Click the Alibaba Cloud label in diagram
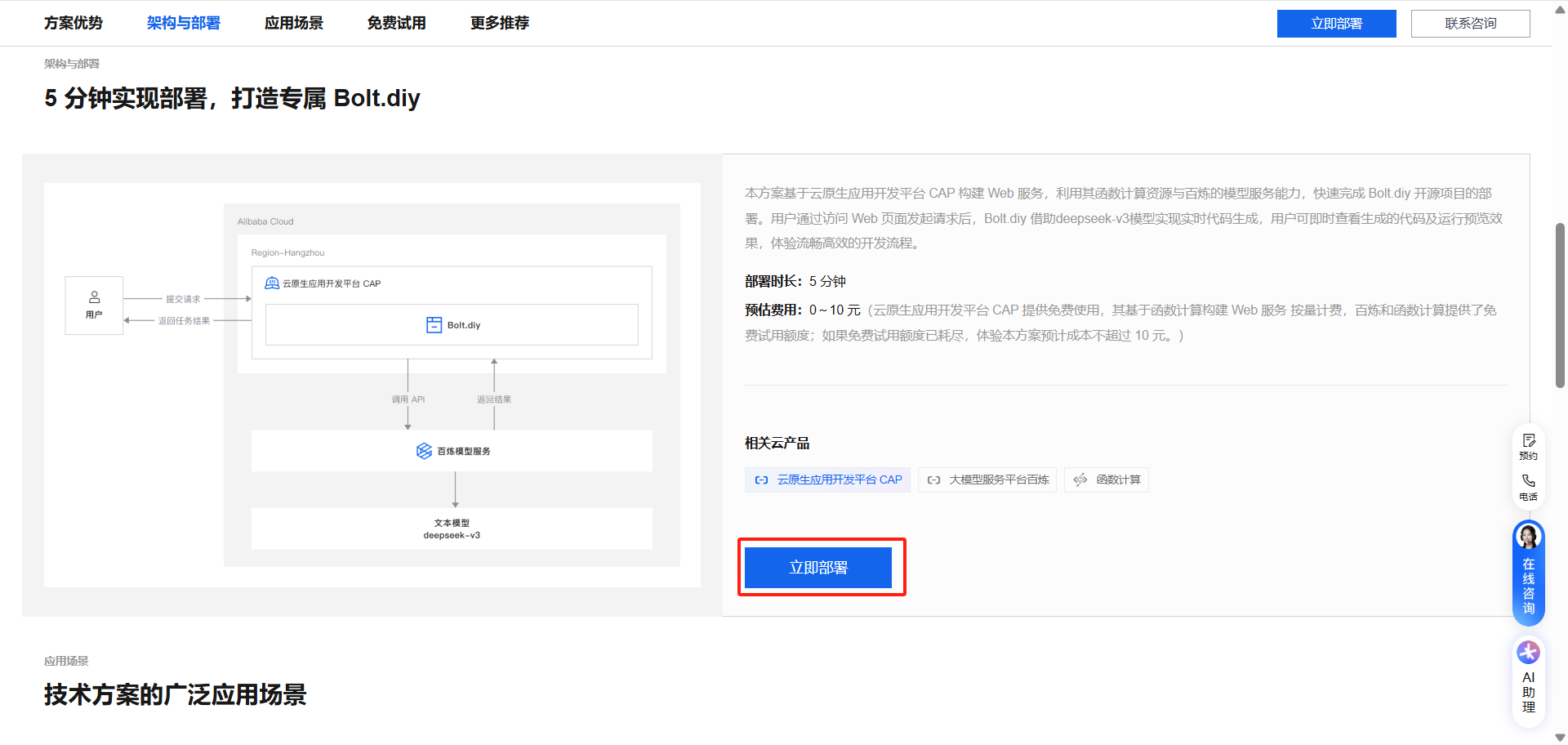1568x745 pixels. click(x=265, y=221)
